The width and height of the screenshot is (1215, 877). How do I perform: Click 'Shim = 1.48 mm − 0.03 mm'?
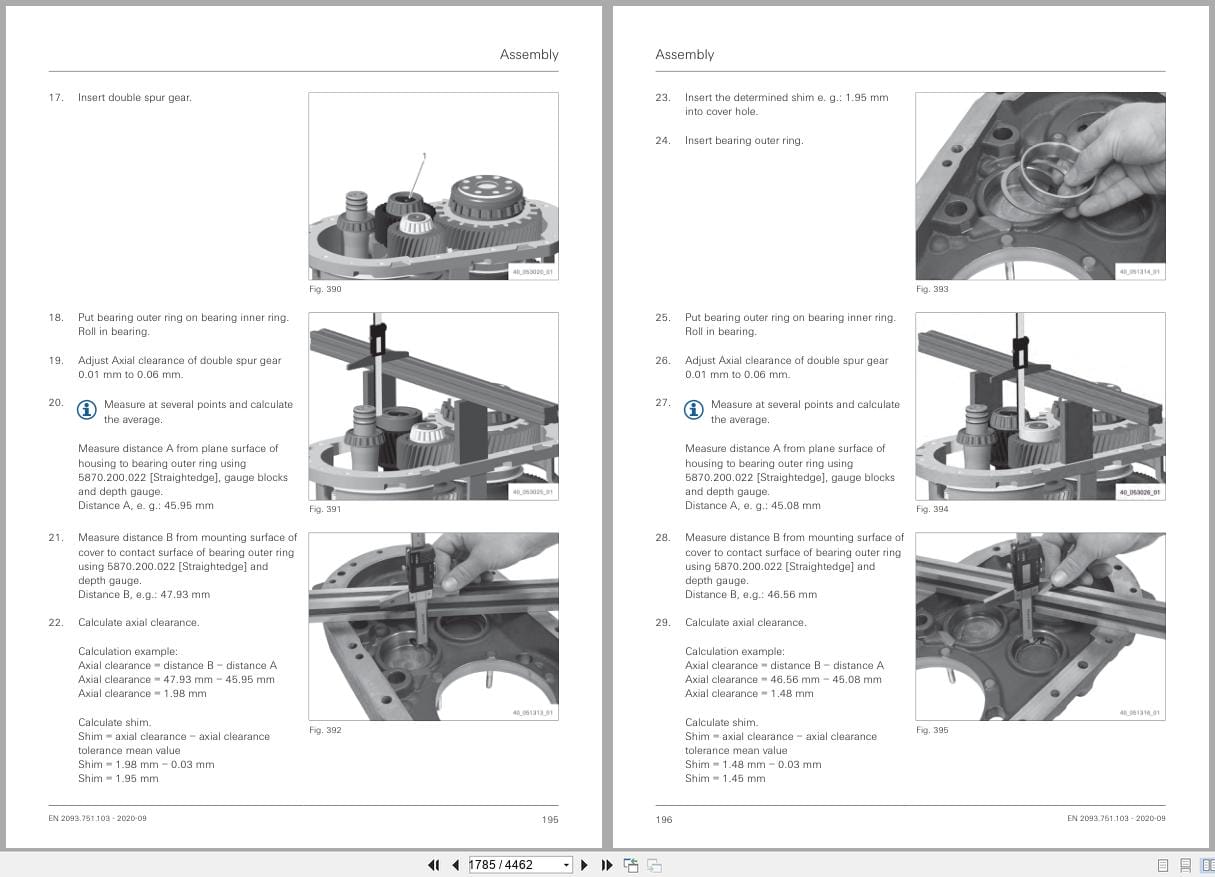pyautogui.click(x=753, y=764)
